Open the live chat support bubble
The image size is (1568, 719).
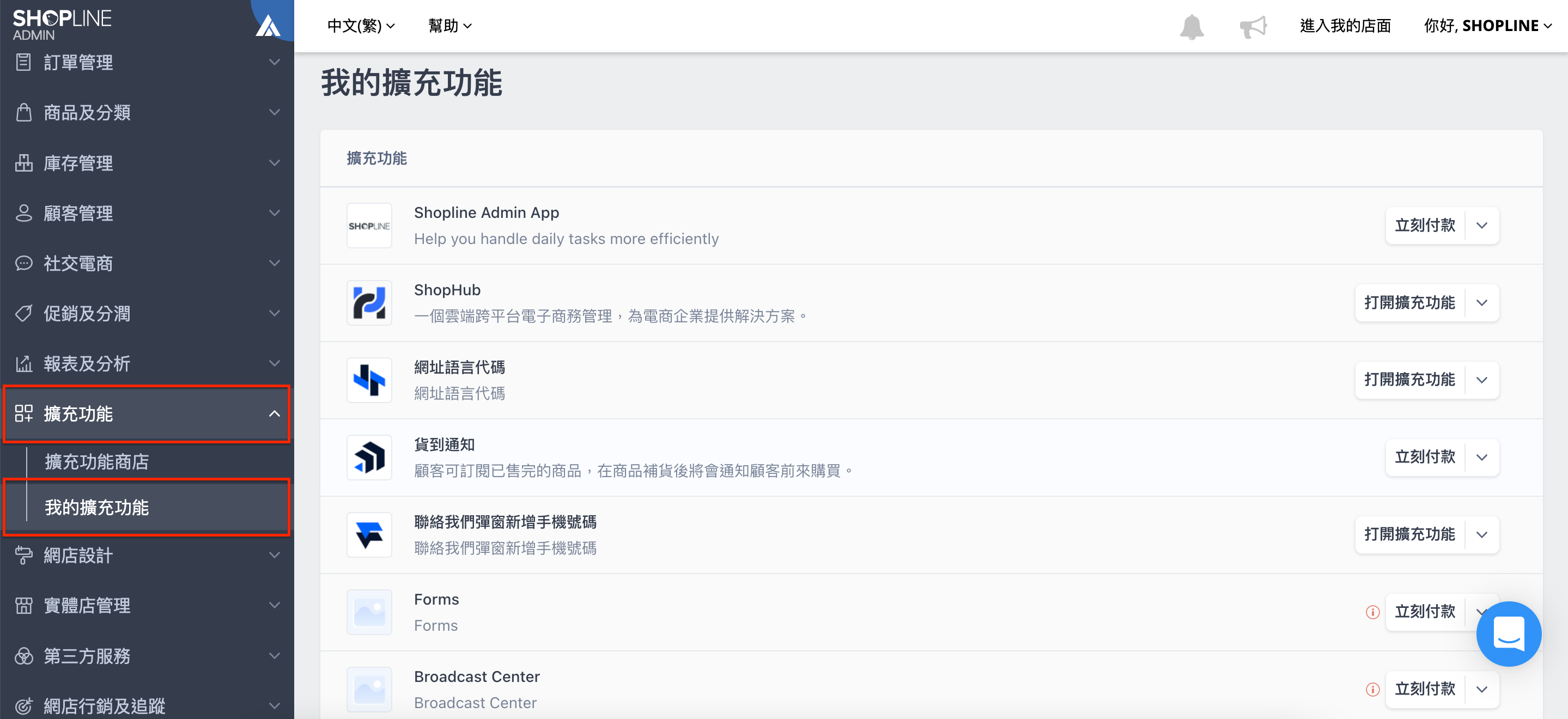[1509, 633]
